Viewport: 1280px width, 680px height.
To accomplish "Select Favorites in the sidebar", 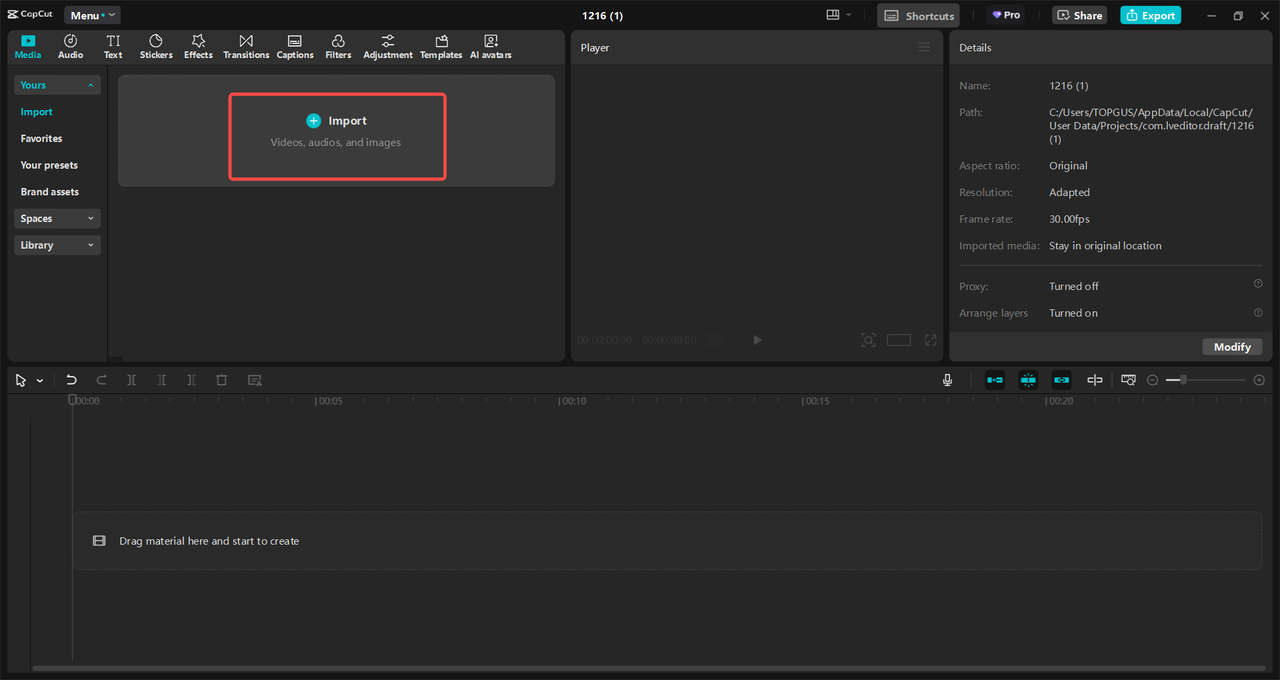I will coord(41,138).
